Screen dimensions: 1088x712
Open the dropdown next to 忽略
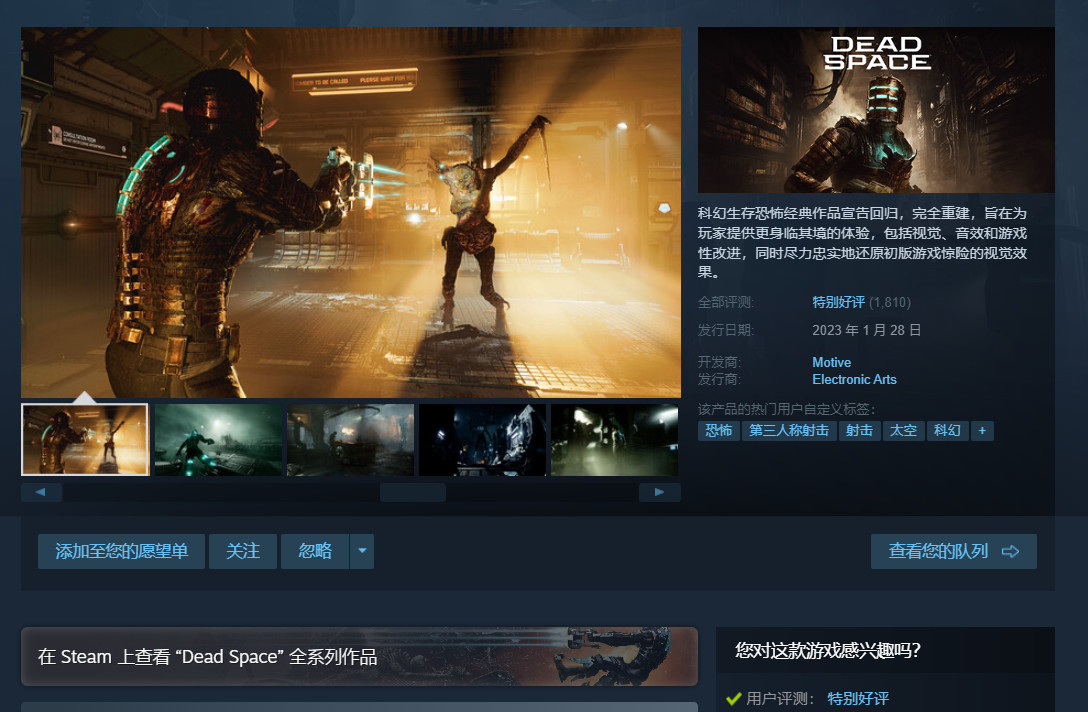click(x=361, y=550)
